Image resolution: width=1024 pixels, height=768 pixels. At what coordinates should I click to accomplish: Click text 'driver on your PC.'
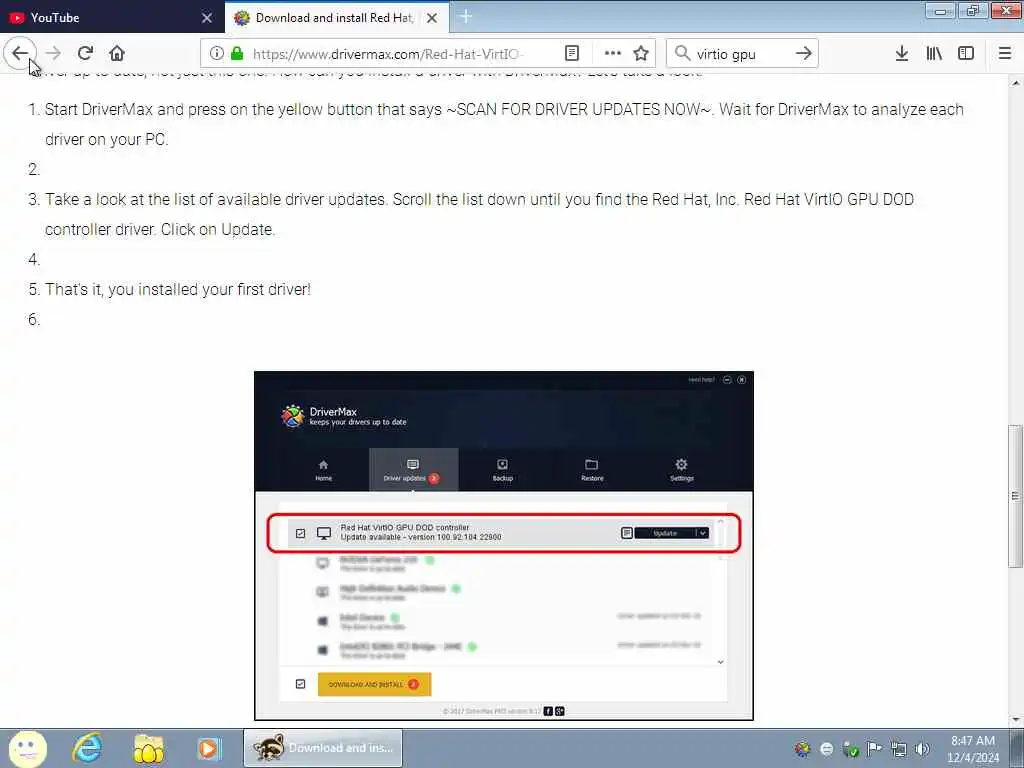coord(106,139)
